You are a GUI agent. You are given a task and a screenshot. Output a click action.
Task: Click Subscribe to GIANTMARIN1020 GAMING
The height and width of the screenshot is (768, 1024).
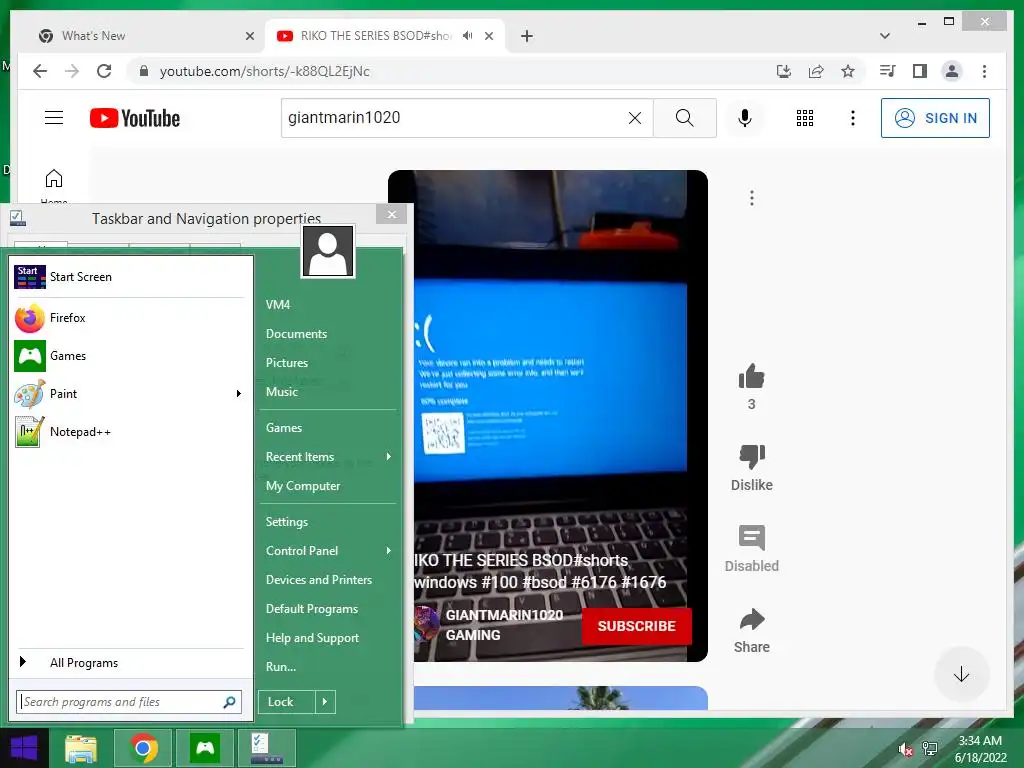click(636, 626)
